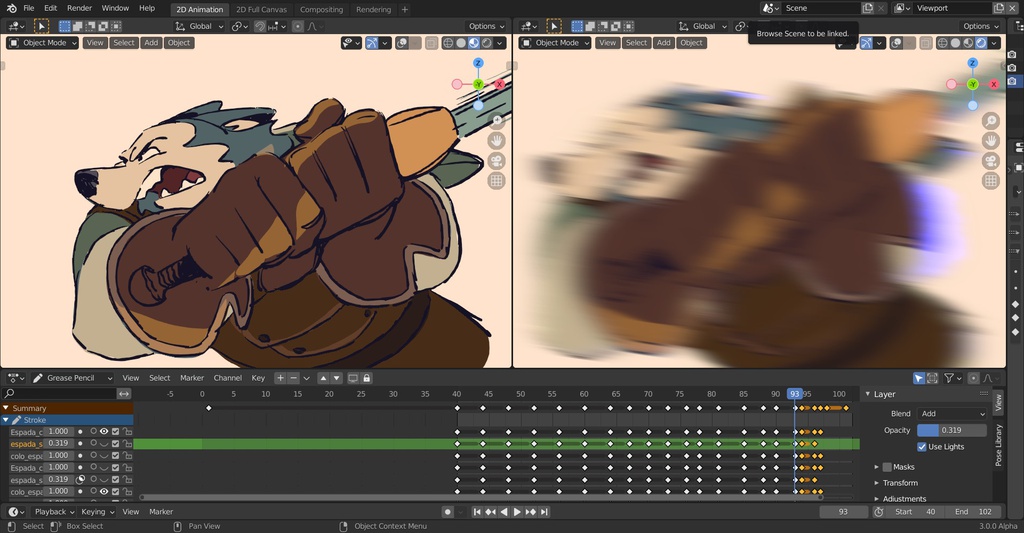Click the camera view icon in left viewport
Viewport: 1024px width, 533px height.
pos(496,161)
